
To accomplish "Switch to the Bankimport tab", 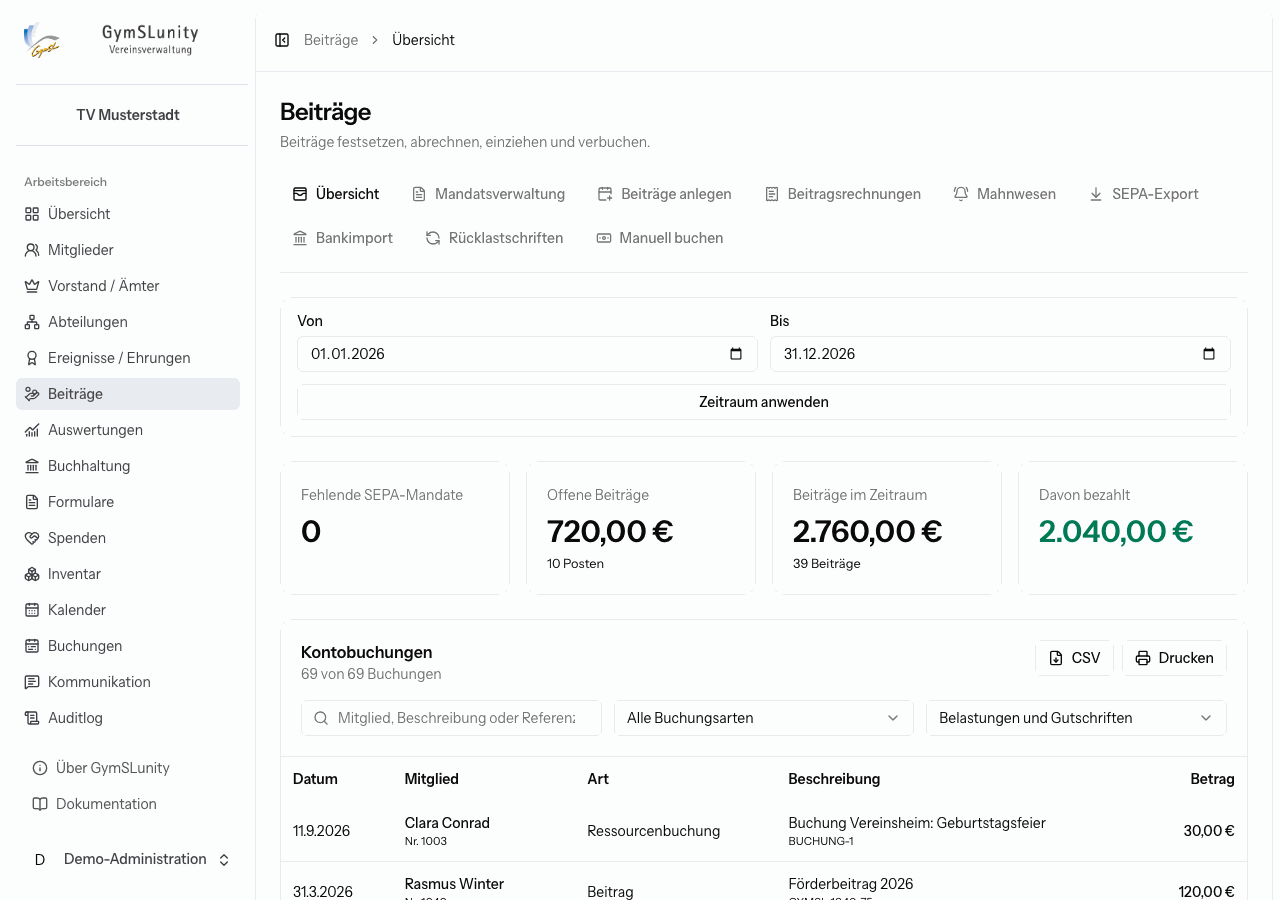I will (x=342, y=238).
